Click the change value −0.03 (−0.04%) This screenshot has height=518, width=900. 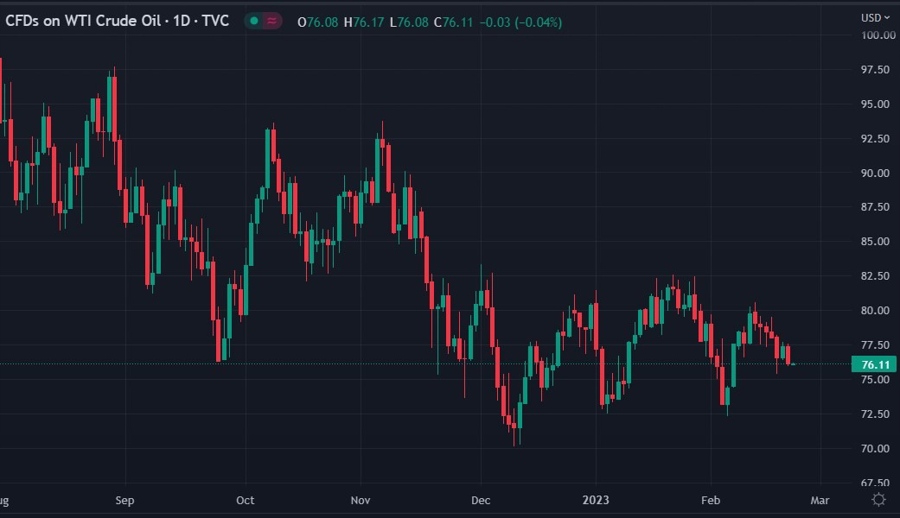[521, 22]
